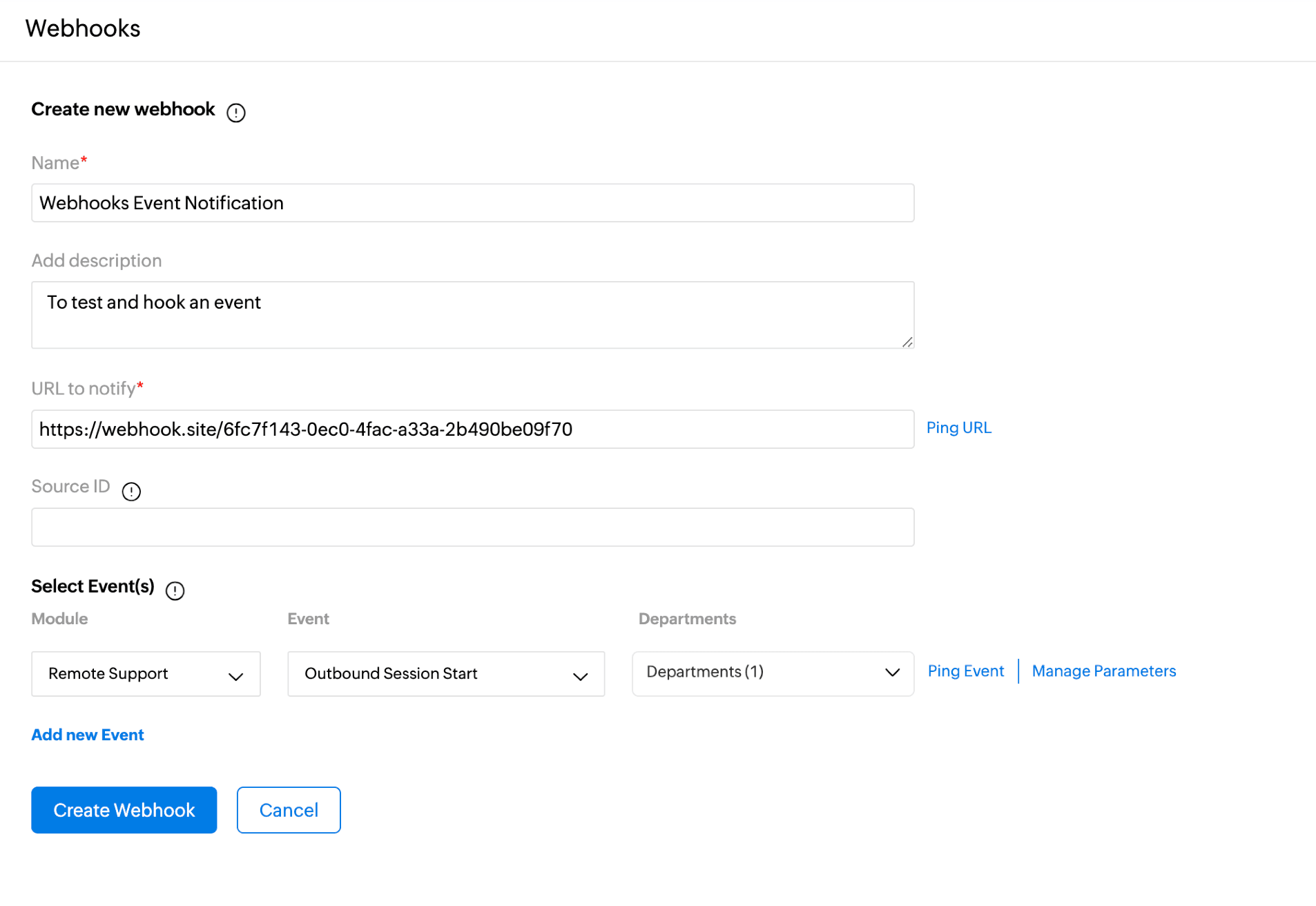
Task: Click info icon beside Create new webhook
Action: coord(236,113)
